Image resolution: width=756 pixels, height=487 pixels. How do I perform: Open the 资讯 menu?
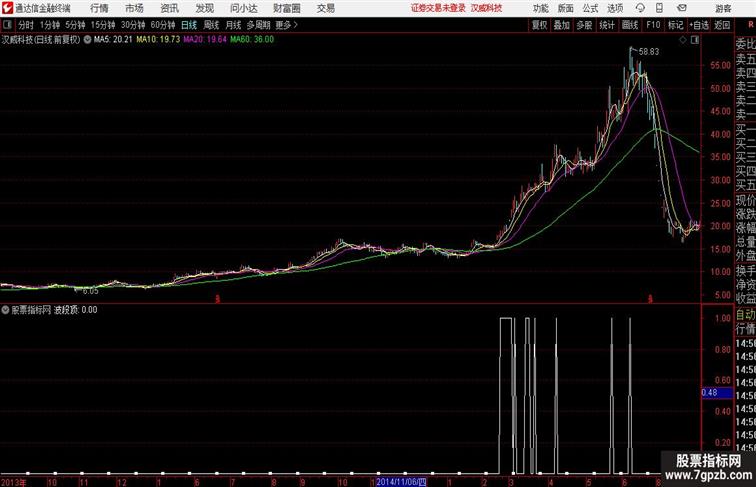click(169, 8)
